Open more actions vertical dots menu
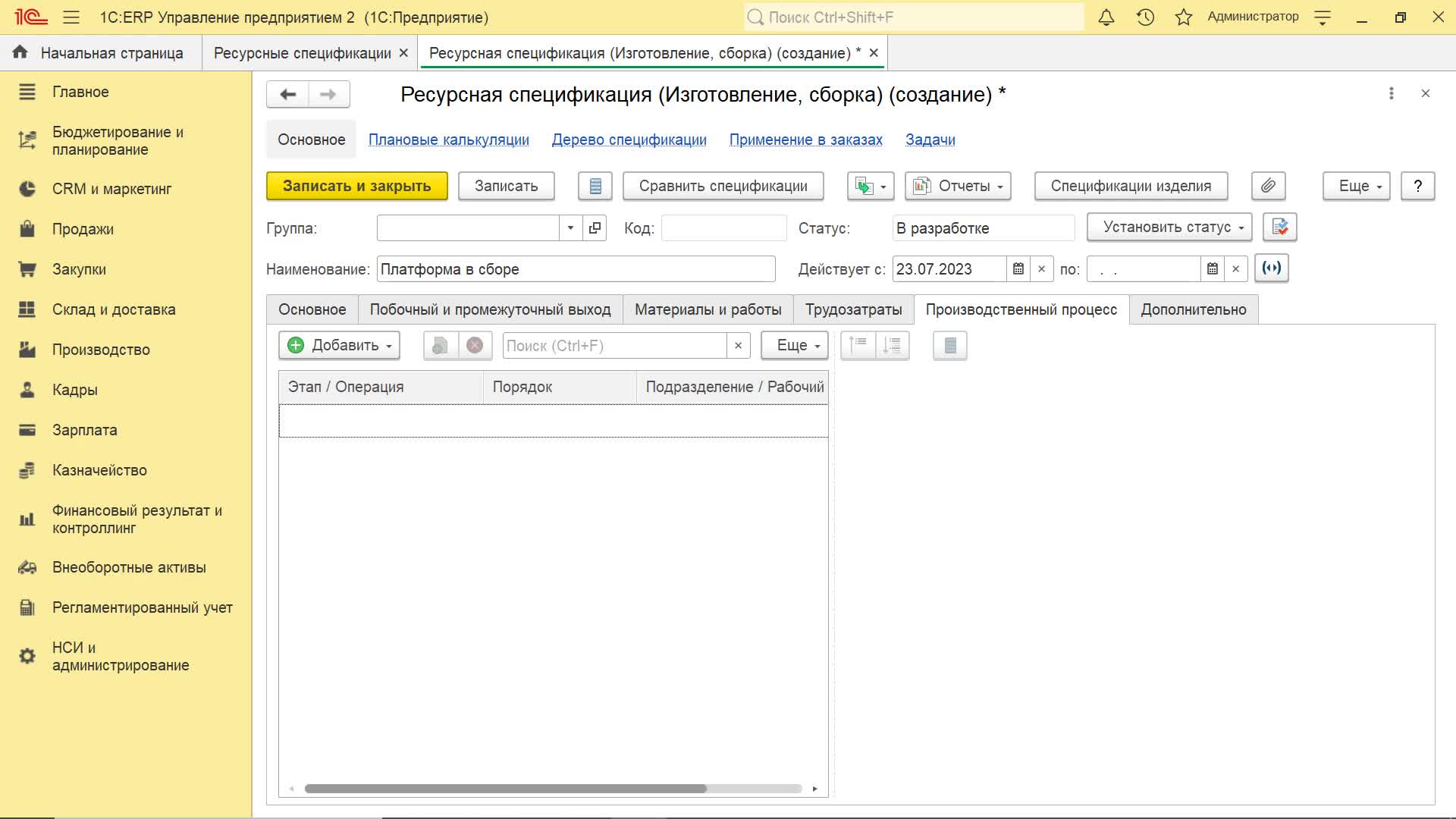 pyautogui.click(x=1391, y=93)
